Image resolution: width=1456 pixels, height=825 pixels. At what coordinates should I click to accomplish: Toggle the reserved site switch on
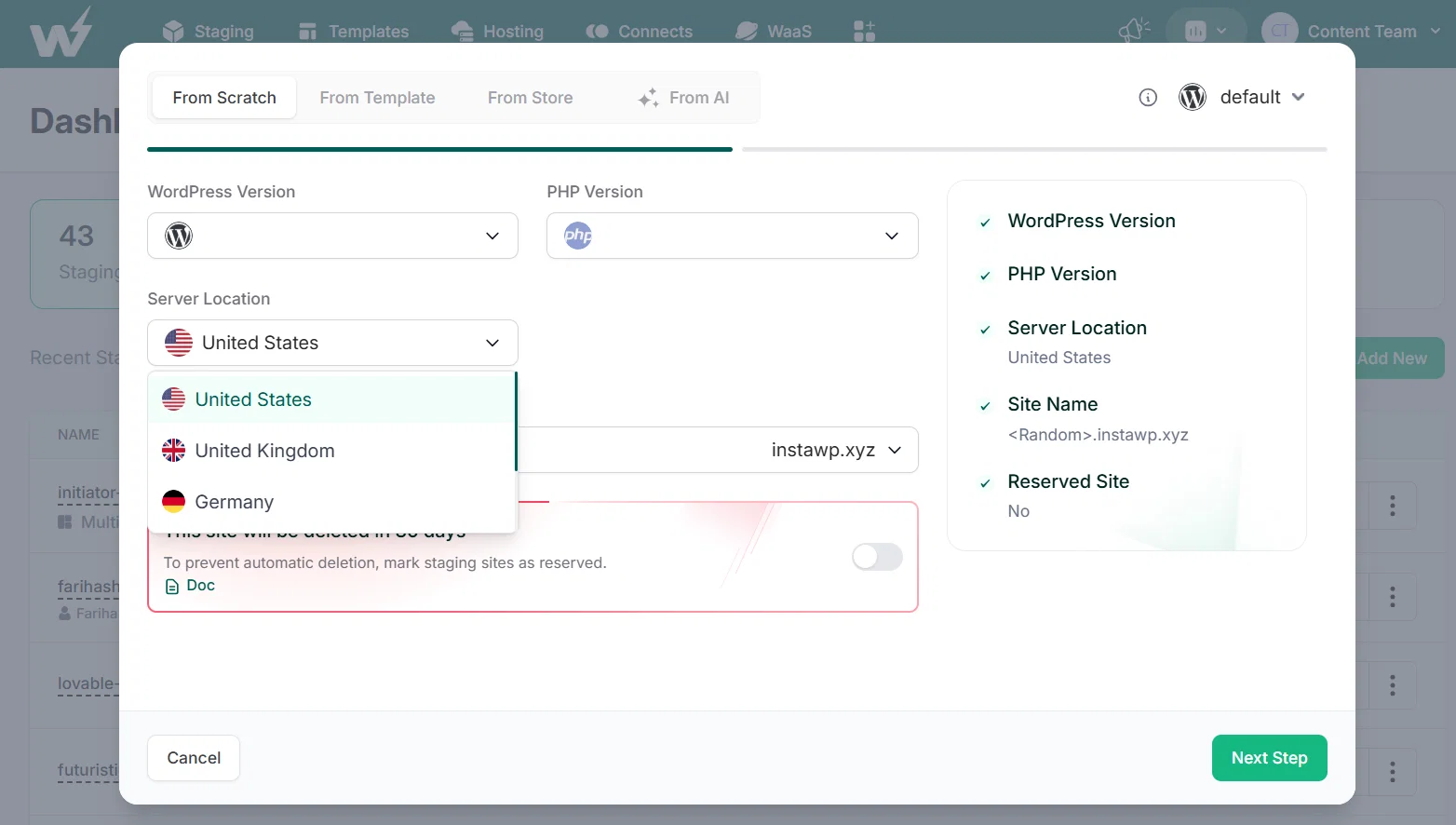[x=877, y=557]
